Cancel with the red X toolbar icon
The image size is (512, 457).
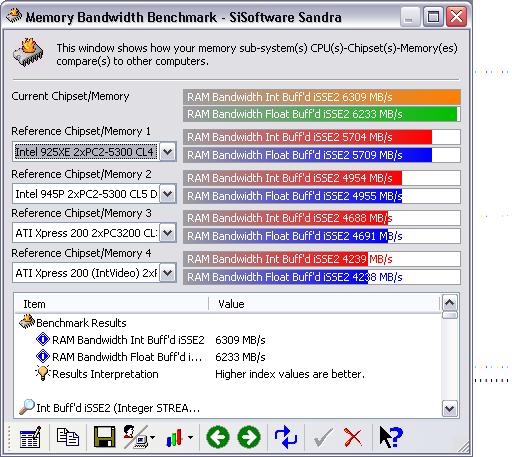[353, 437]
